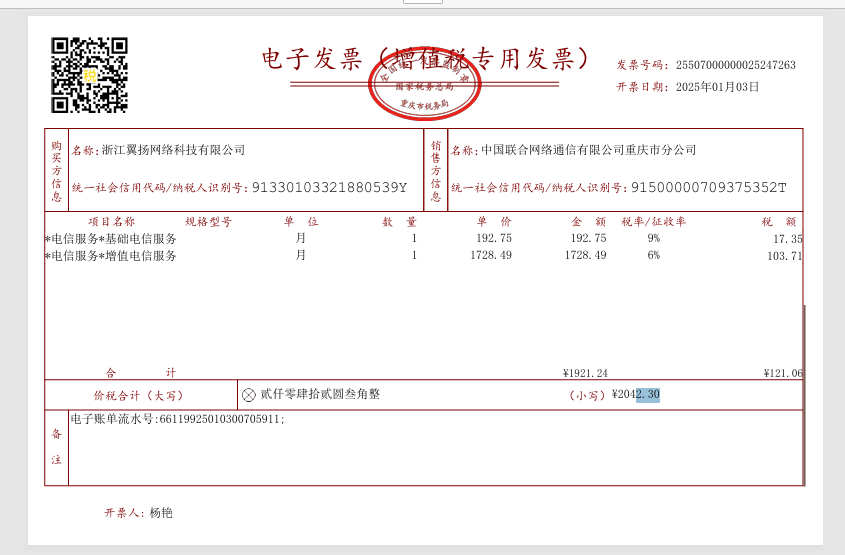Viewport: 845px width, 555px height.
Task: Click the invoice title 电子发票（增值税专用发票）
Action: coord(427,58)
